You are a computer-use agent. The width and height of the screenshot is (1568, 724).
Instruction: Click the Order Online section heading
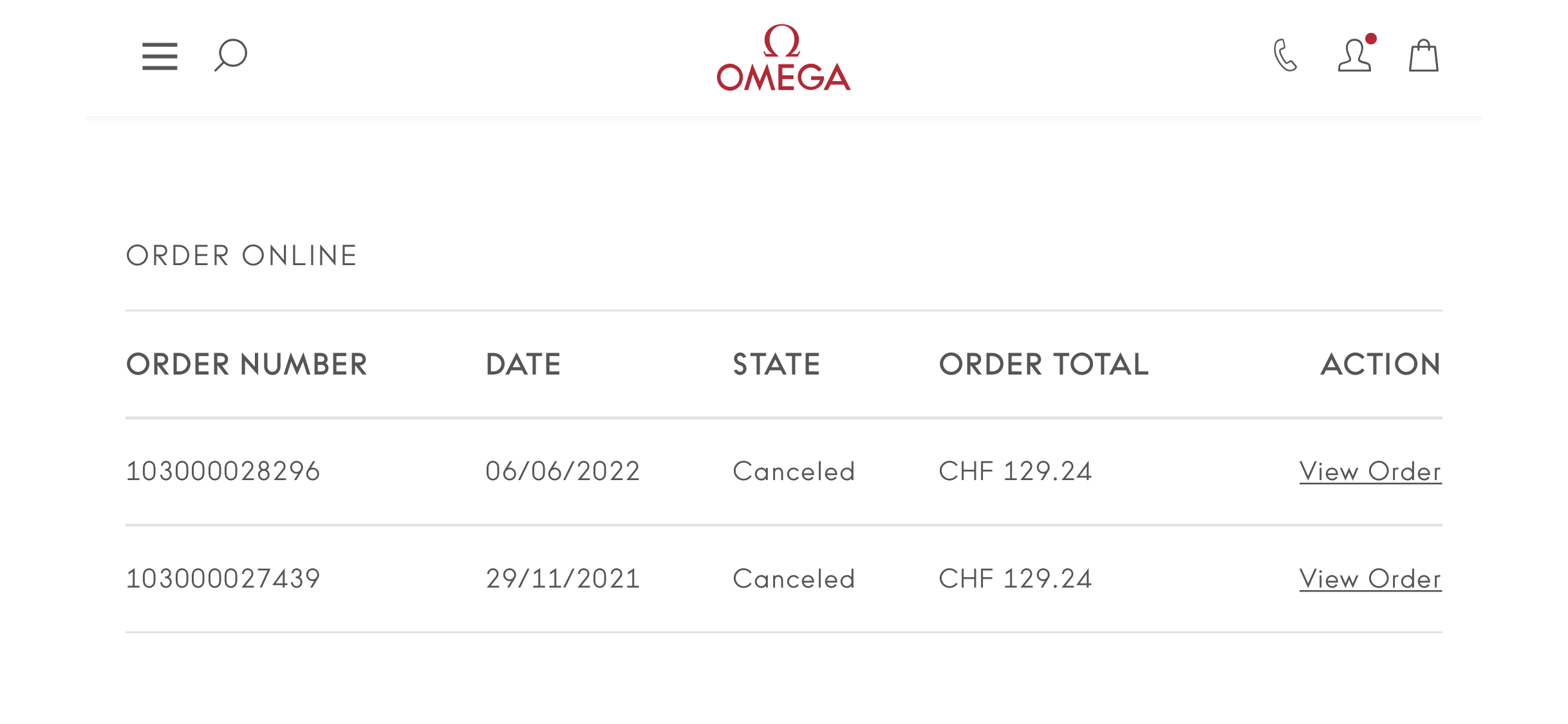pyautogui.click(x=241, y=256)
